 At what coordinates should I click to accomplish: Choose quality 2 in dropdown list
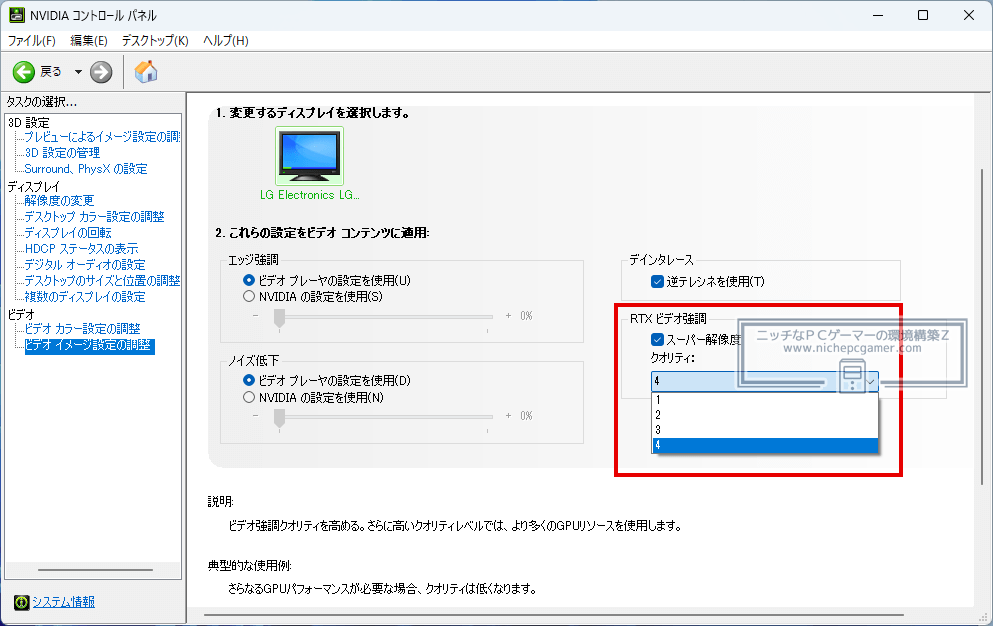click(x=765, y=415)
